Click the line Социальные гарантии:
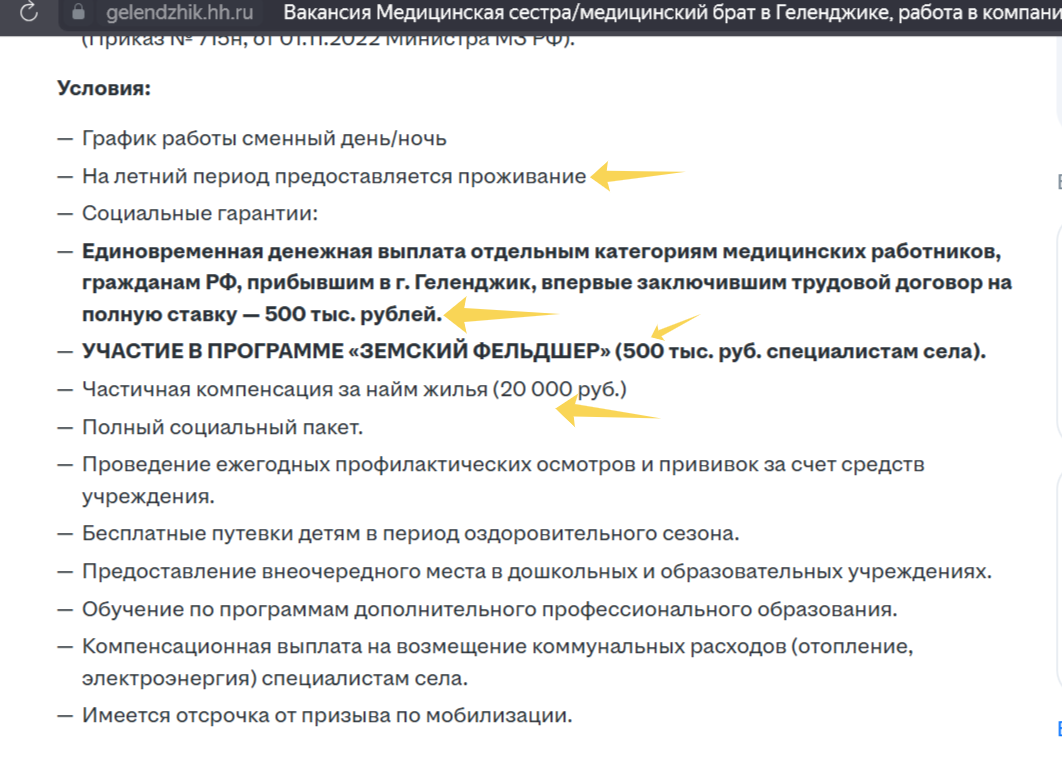The height and width of the screenshot is (780, 1062). 200,213
